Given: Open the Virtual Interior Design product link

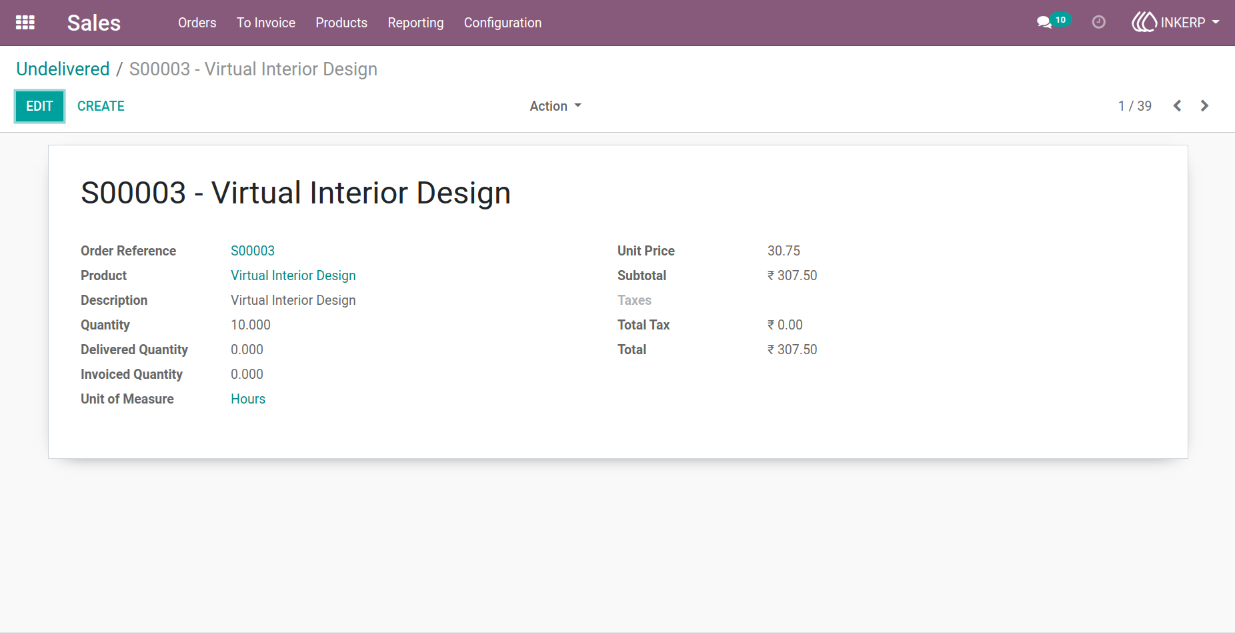Looking at the screenshot, I should [293, 275].
